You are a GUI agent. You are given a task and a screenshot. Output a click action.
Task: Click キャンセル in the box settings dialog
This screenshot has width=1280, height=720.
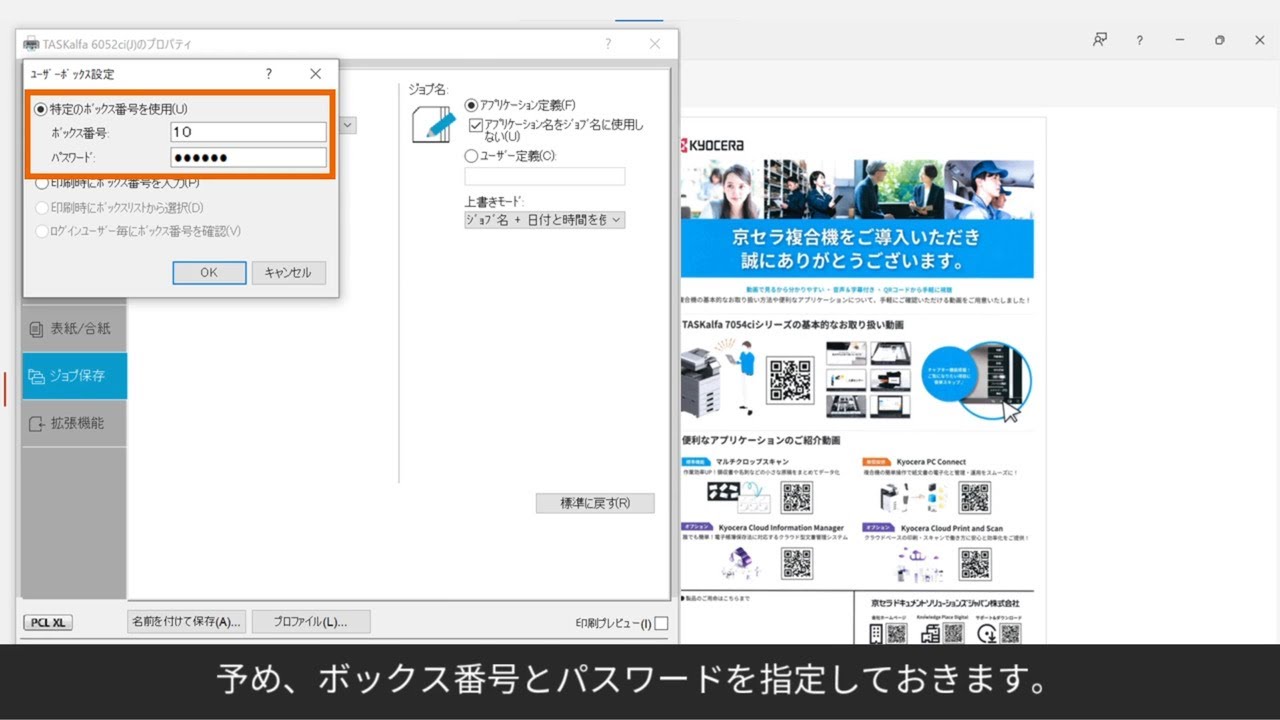(288, 273)
